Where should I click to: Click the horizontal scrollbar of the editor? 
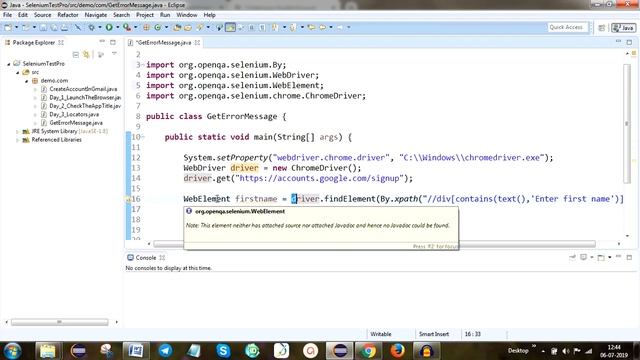pos(375,244)
